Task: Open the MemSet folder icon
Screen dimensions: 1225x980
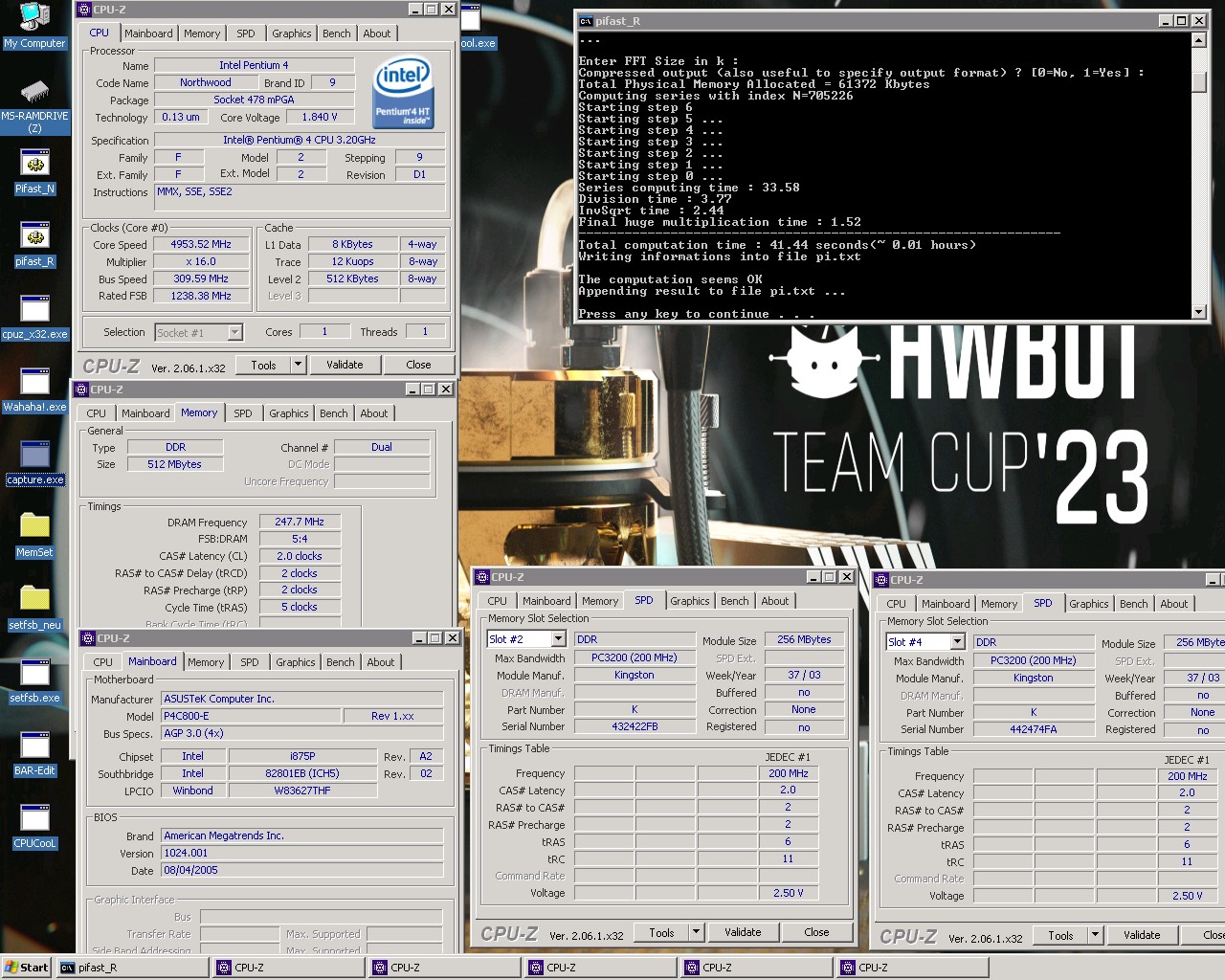Action: point(34,536)
